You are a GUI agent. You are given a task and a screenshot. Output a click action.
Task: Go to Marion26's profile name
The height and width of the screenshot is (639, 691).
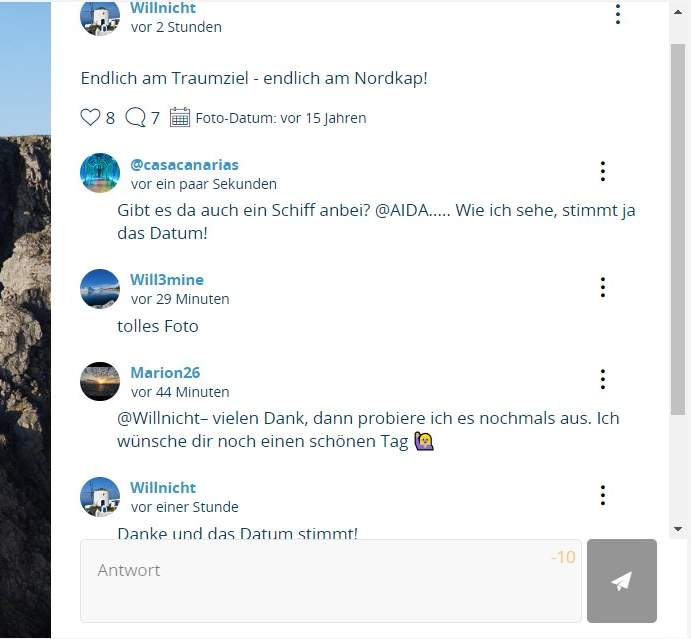tap(165, 373)
